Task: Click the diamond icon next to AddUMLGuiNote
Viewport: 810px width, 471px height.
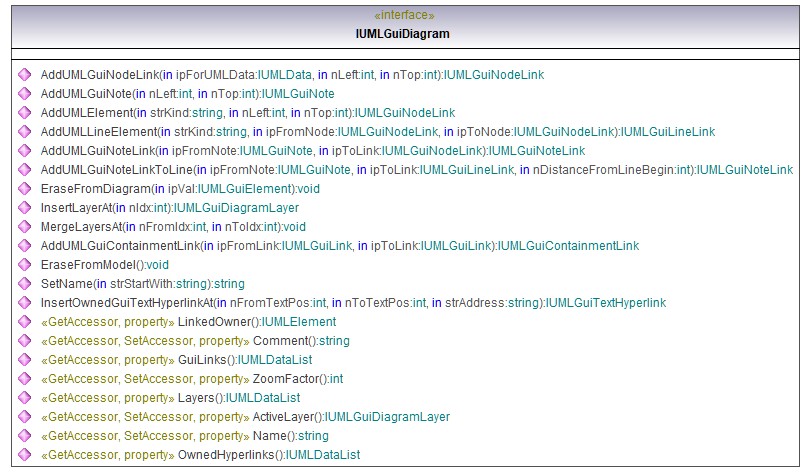Action: click(24, 94)
